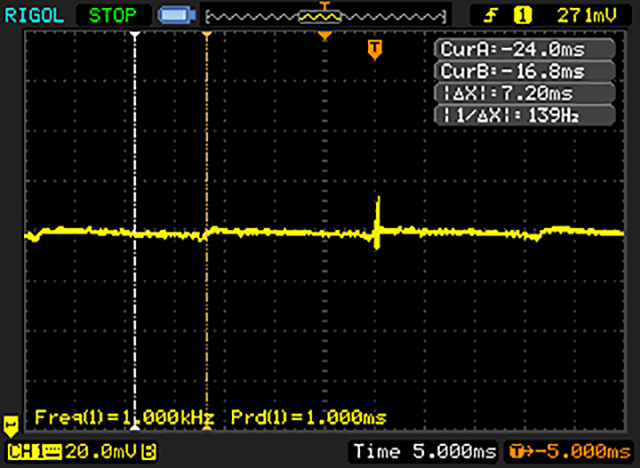Click the Time 5.000ms timebase readout
Viewport: 640px width, 468px height.
coord(425,451)
